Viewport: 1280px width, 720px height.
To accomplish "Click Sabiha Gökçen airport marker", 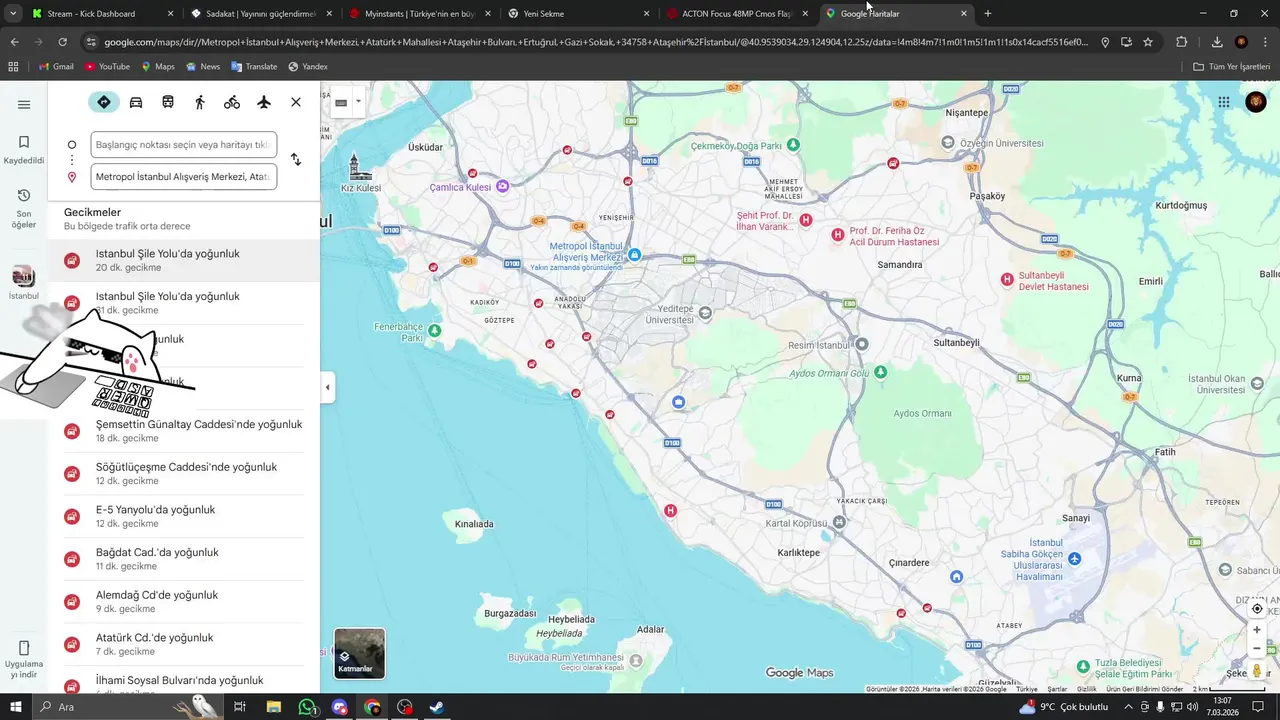I will click(1075, 558).
